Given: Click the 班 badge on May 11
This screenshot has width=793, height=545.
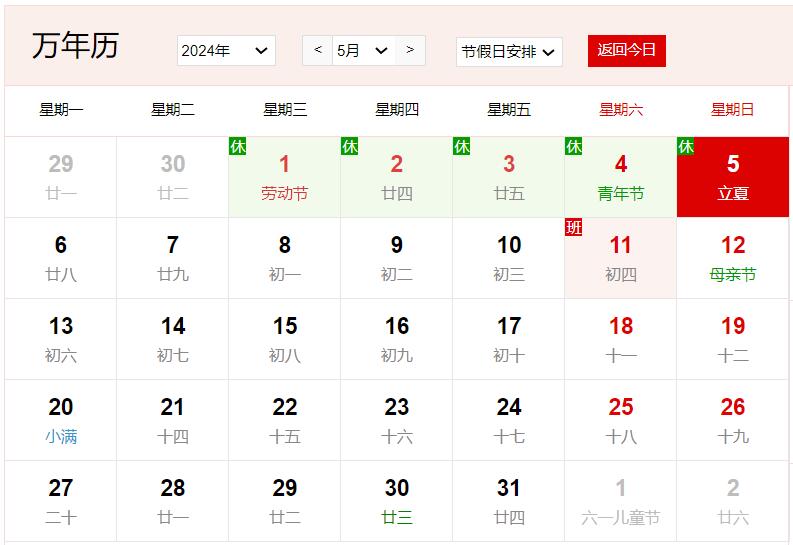Looking at the screenshot, I should coord(573,227).
